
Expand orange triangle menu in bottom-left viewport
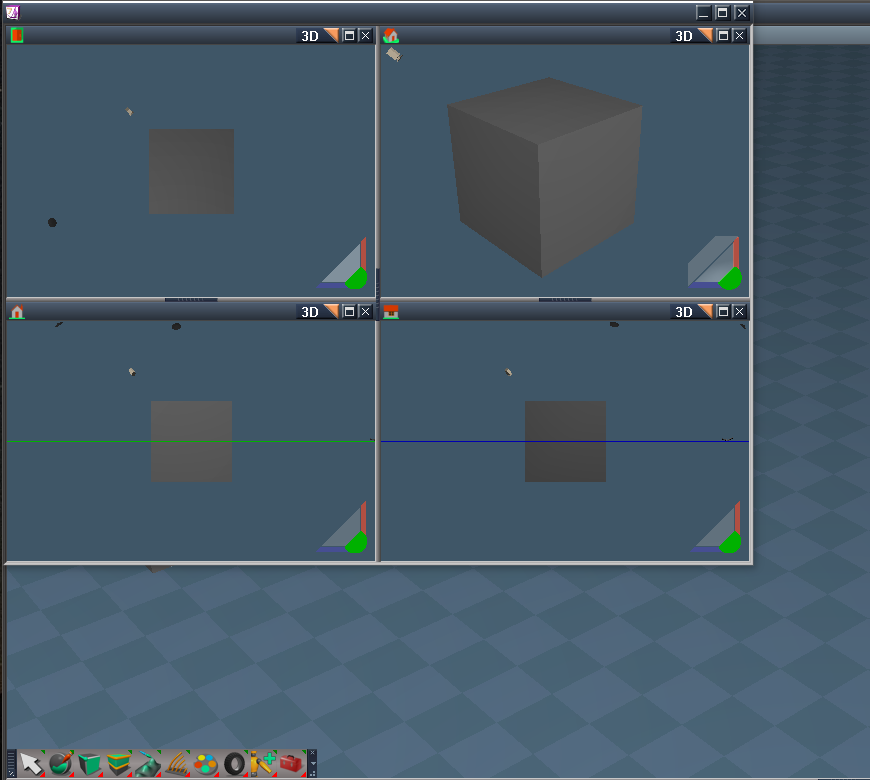click(331, 311)
